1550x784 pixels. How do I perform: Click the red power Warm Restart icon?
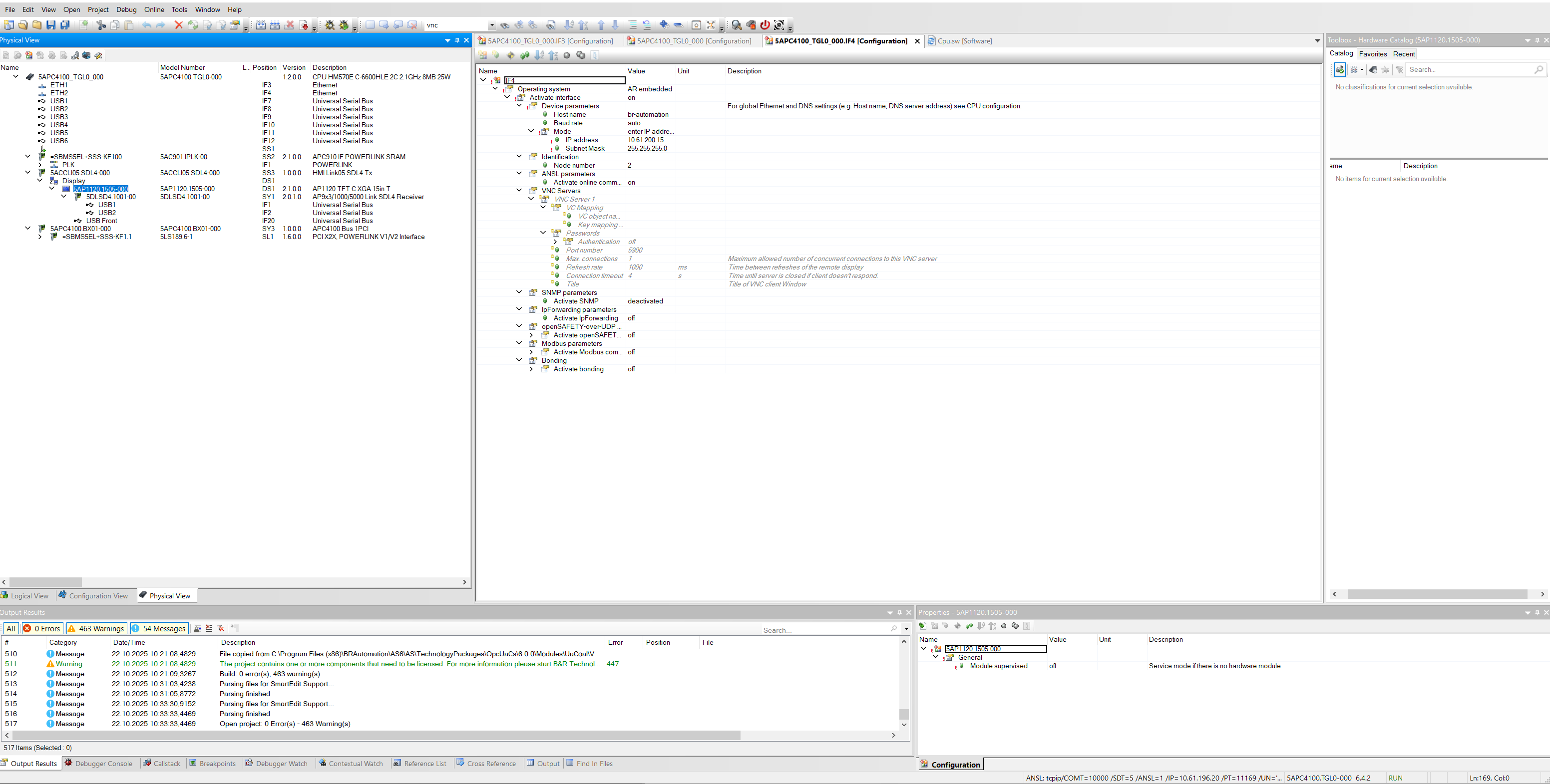(x=765, y=25)
